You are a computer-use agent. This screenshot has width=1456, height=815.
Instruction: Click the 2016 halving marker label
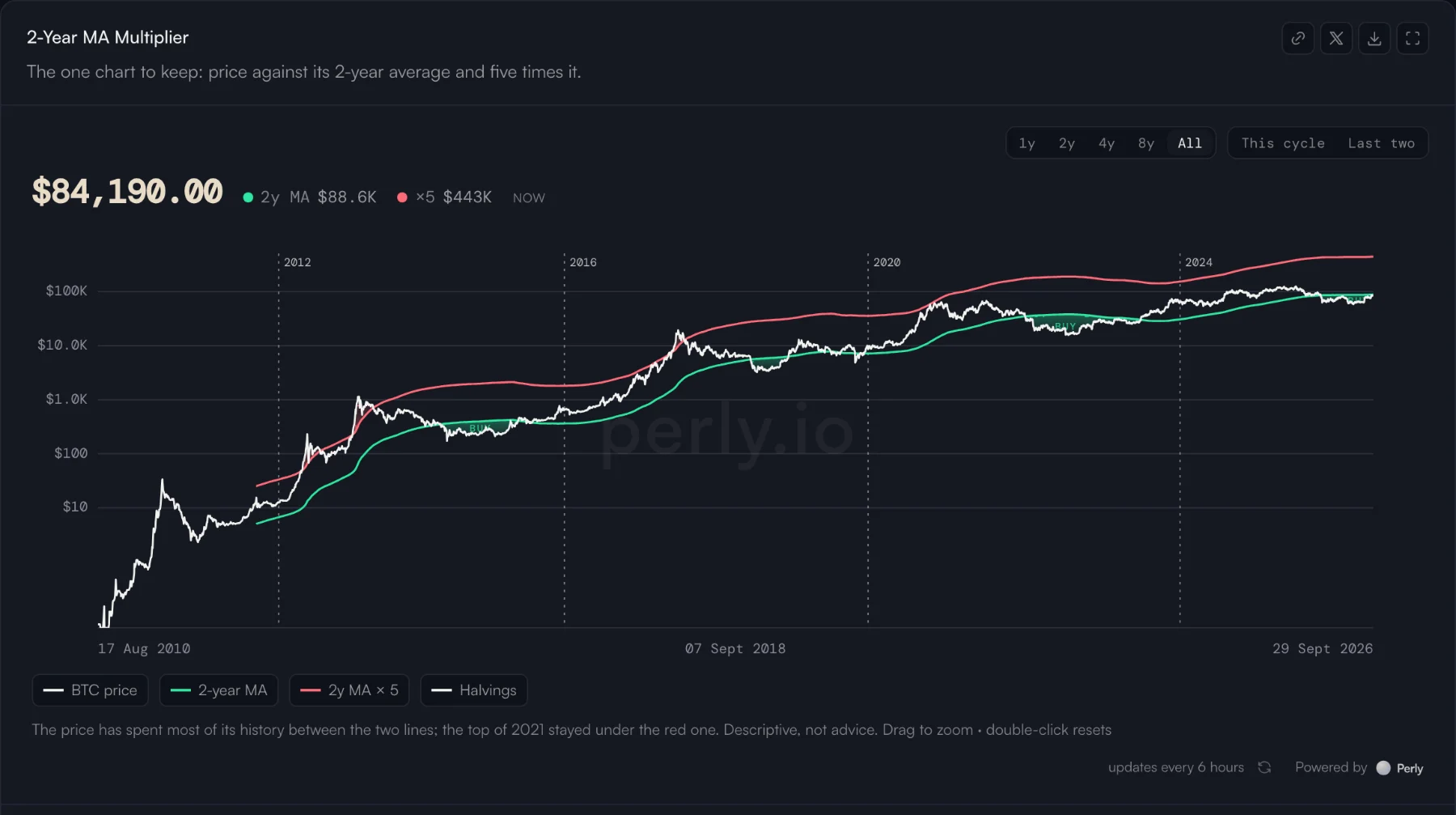click(x=583, y=262)
